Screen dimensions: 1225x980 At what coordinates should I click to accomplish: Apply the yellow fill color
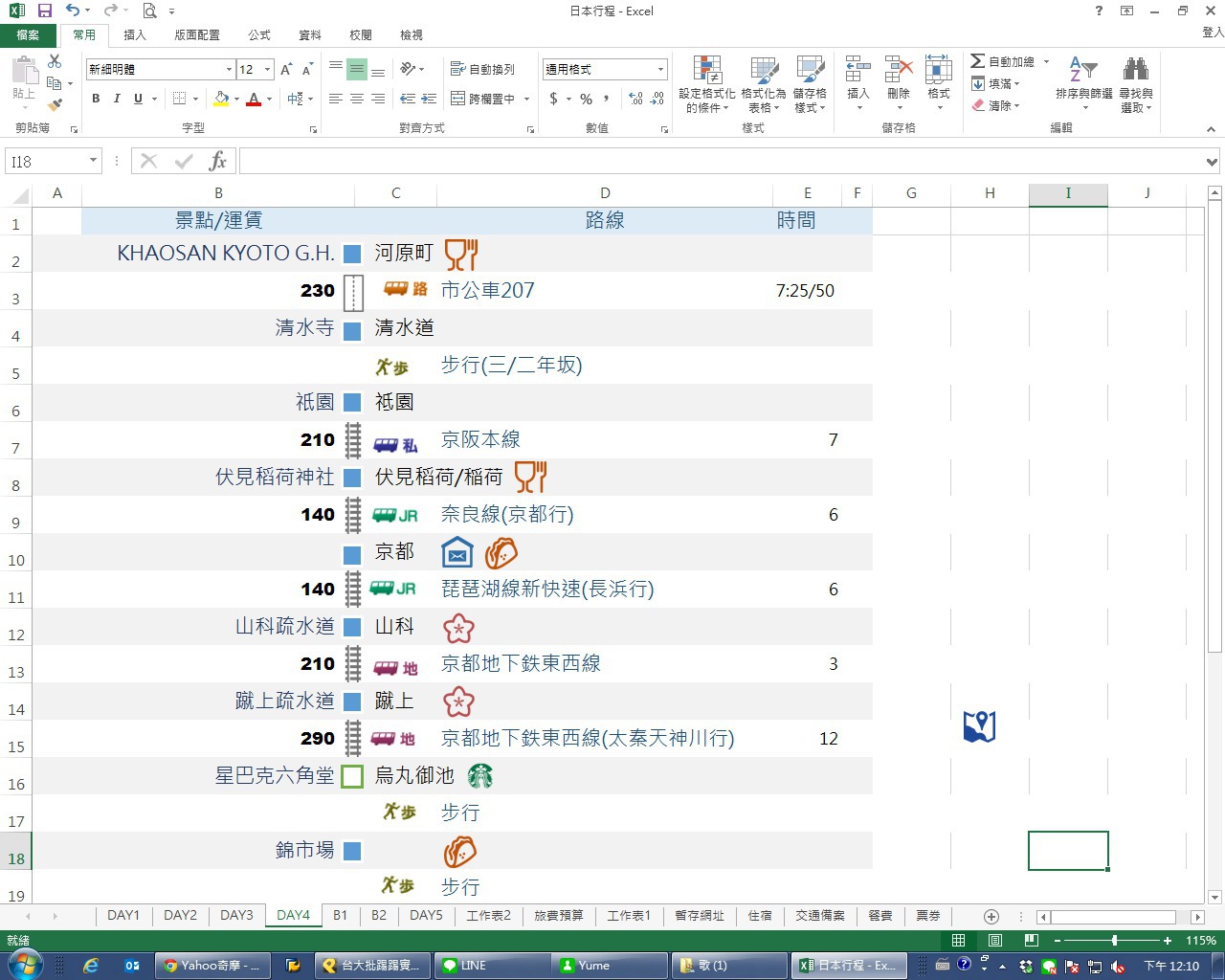coord(222,99)
